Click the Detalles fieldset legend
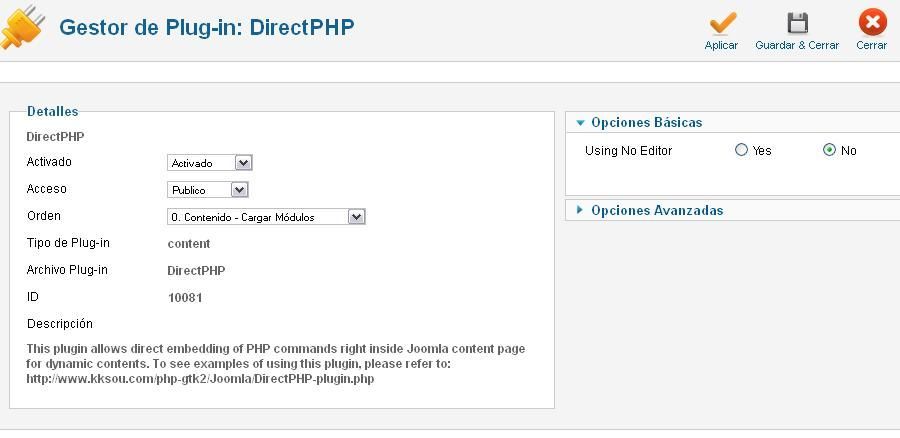900x438 pixels. point(53,111)
